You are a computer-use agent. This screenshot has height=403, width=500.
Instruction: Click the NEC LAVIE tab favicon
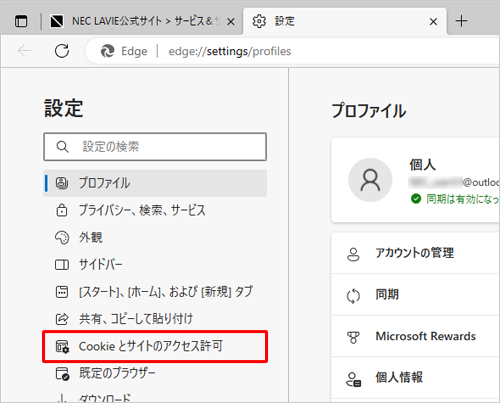[x=57, y=21]
